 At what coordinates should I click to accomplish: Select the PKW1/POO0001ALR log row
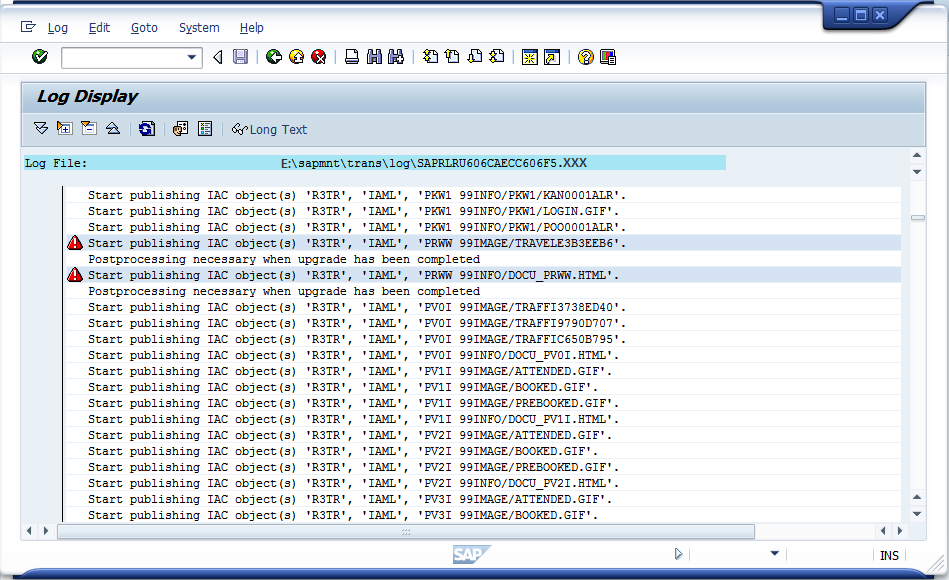pyautogui.click(x=482, y=227)
